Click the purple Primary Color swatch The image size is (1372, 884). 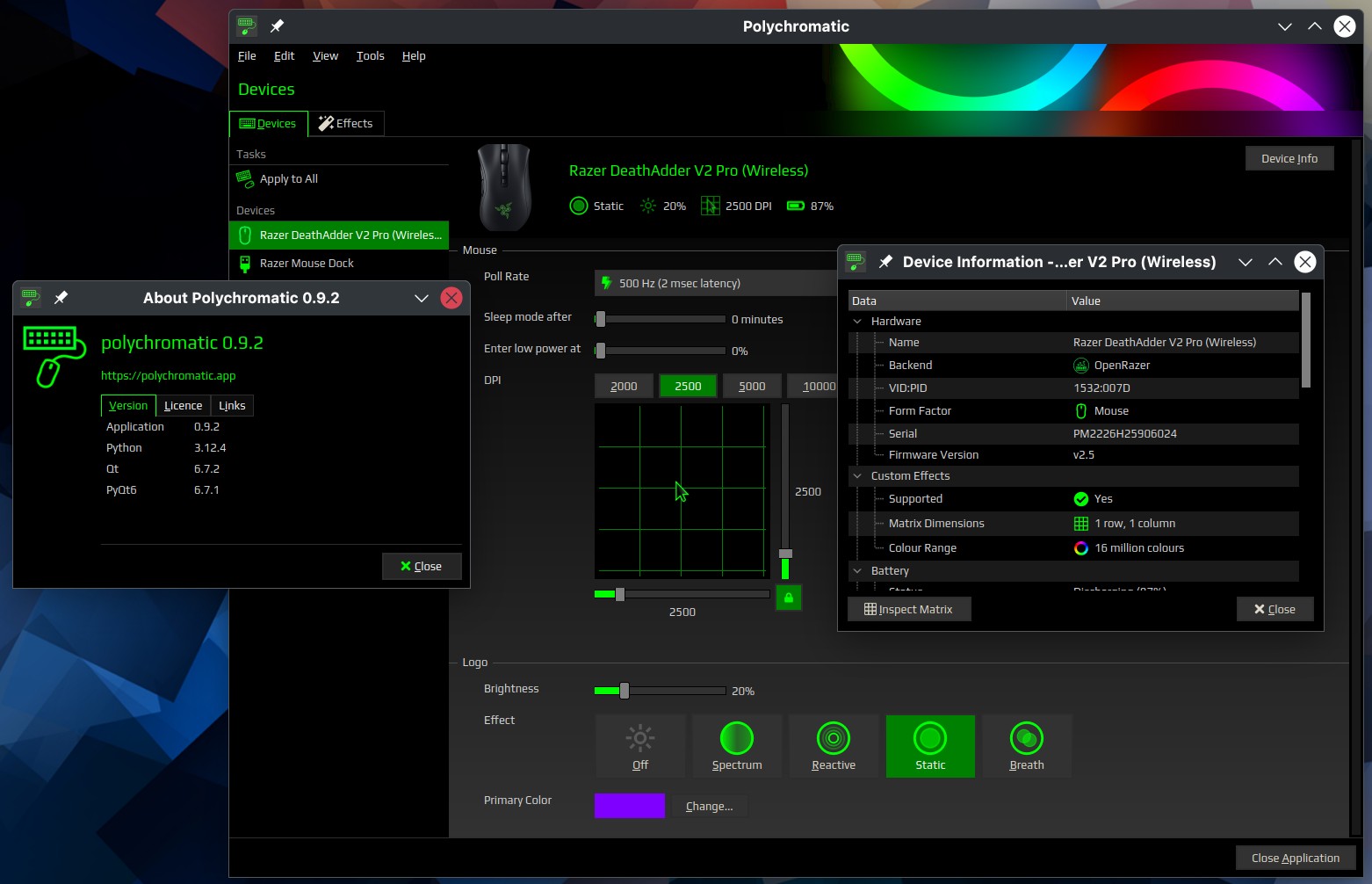630,806
